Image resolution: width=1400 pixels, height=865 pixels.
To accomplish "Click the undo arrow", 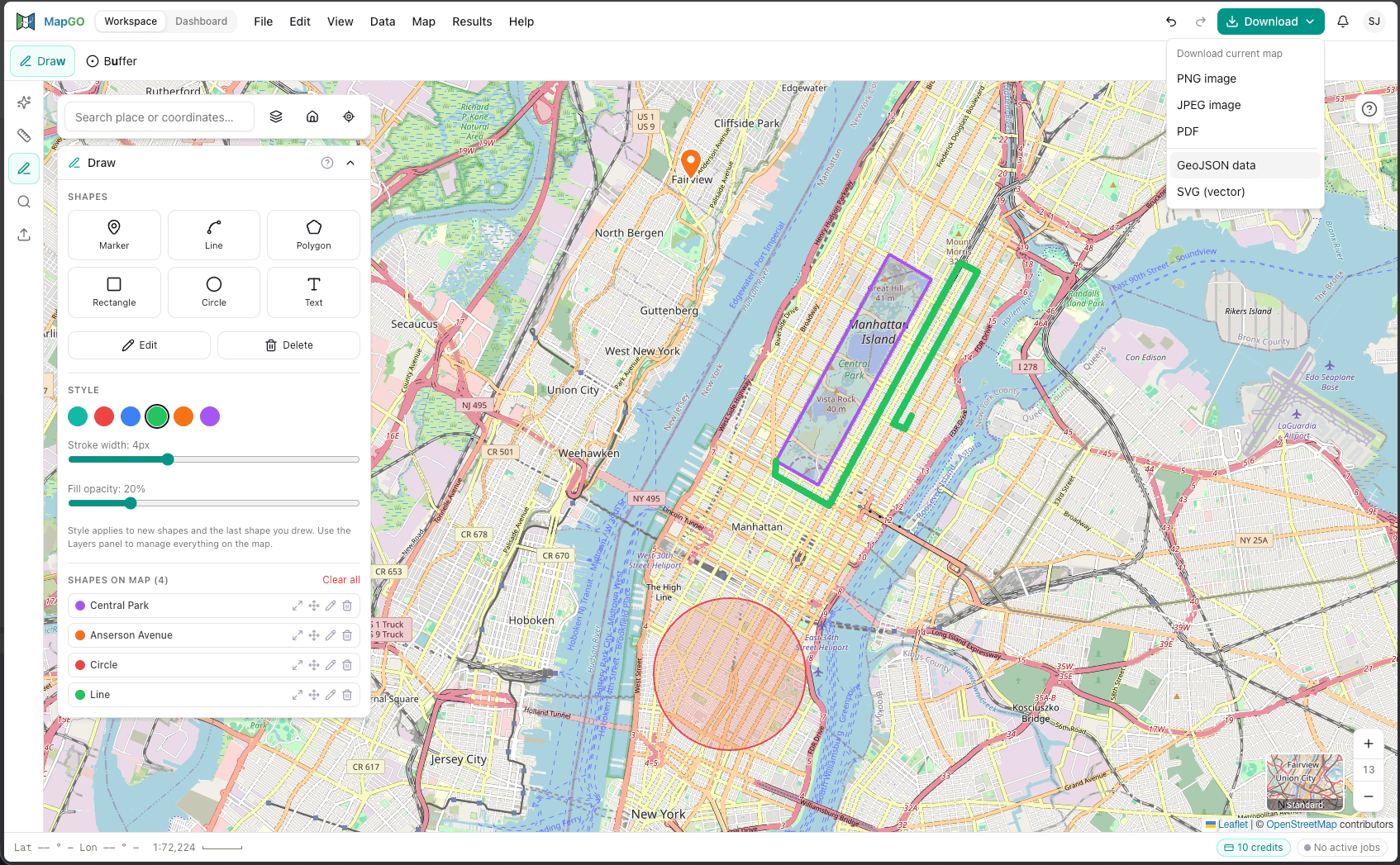I will [x=1171, y=21].
